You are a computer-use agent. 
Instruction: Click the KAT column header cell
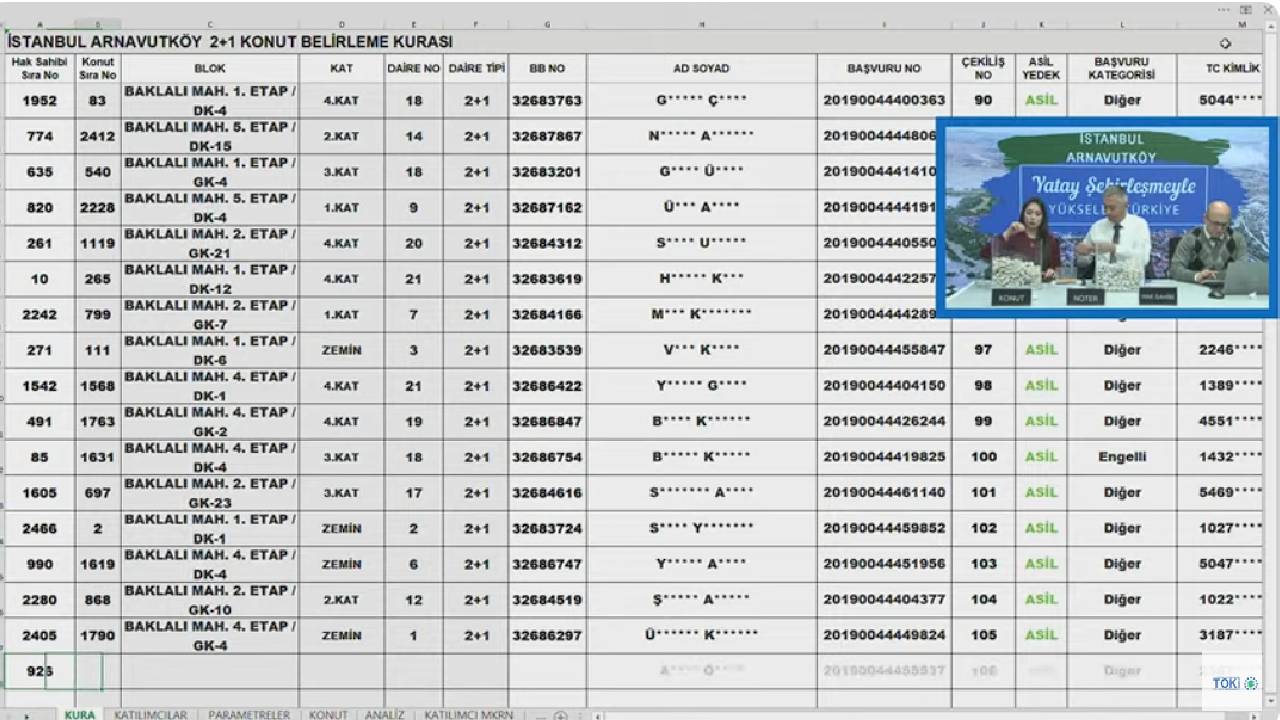click(341, 68)
